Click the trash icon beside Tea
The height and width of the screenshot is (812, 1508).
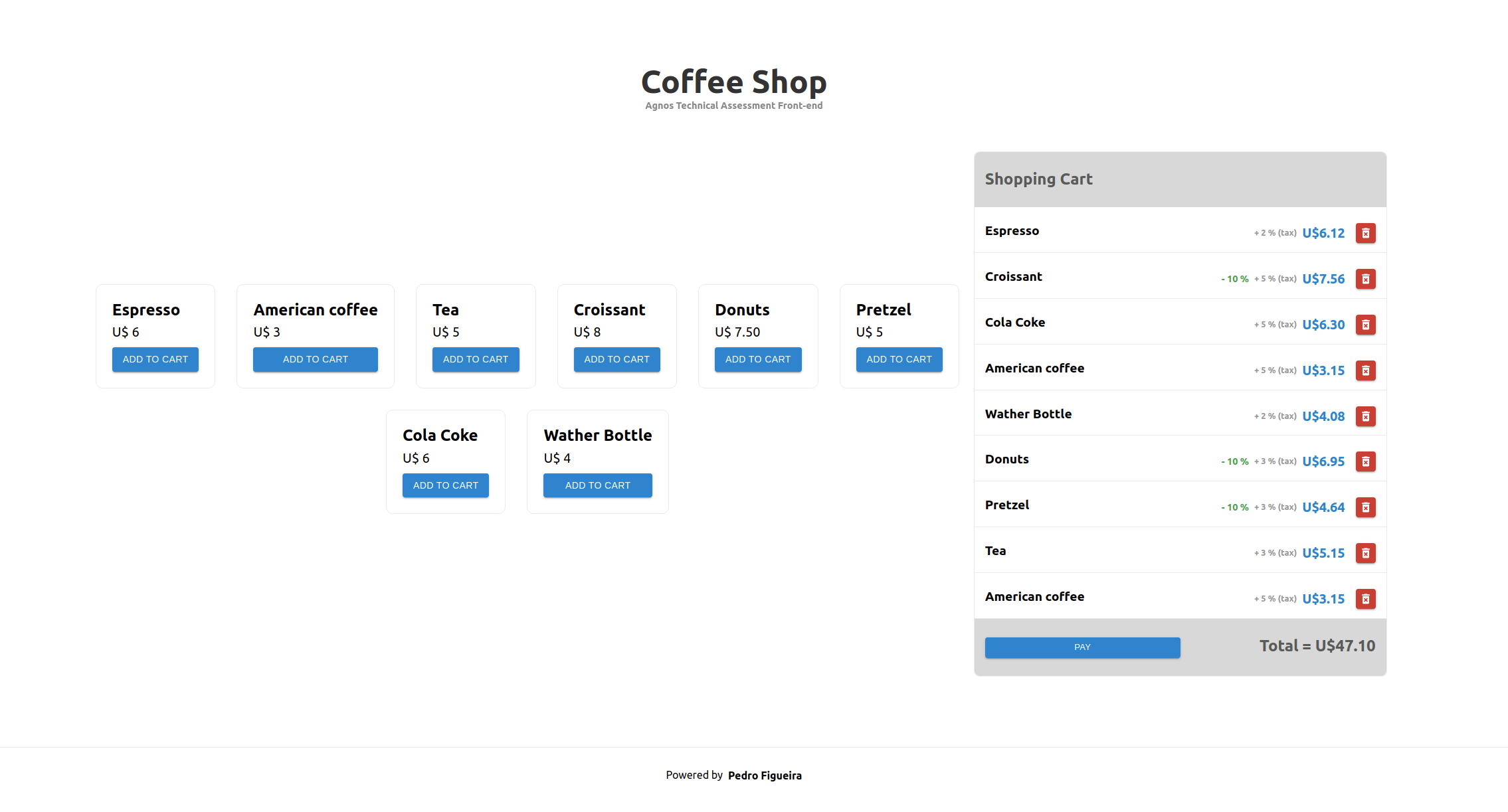click(1365, 553)
